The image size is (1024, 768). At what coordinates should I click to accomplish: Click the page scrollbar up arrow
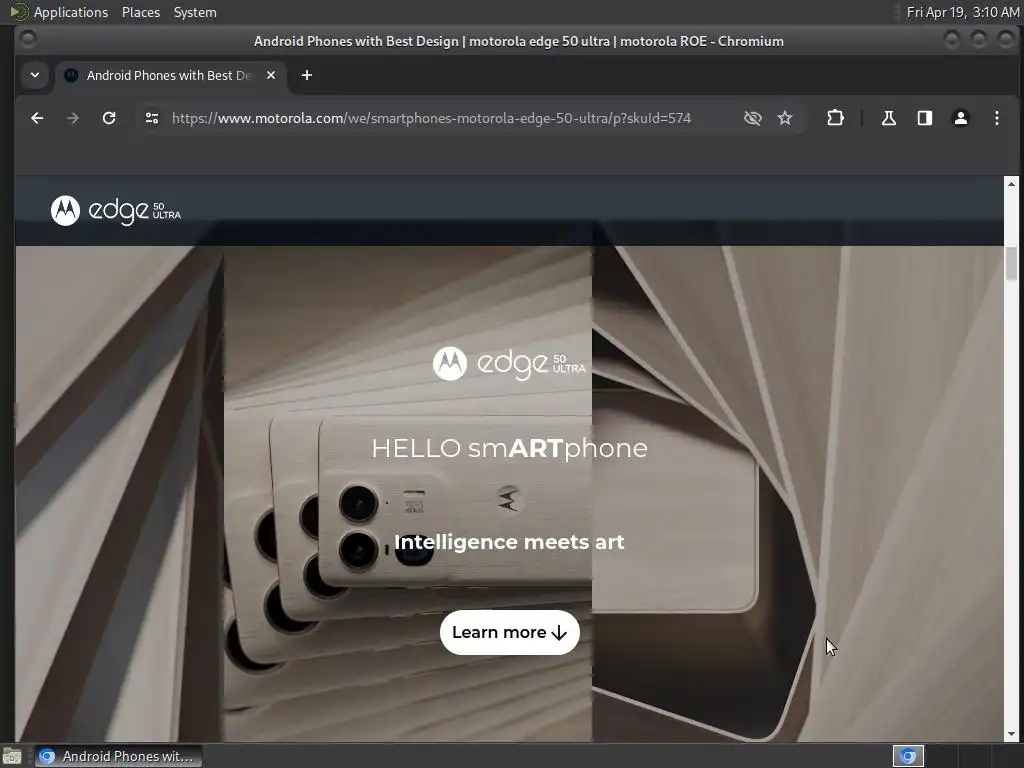[1011, 184]
